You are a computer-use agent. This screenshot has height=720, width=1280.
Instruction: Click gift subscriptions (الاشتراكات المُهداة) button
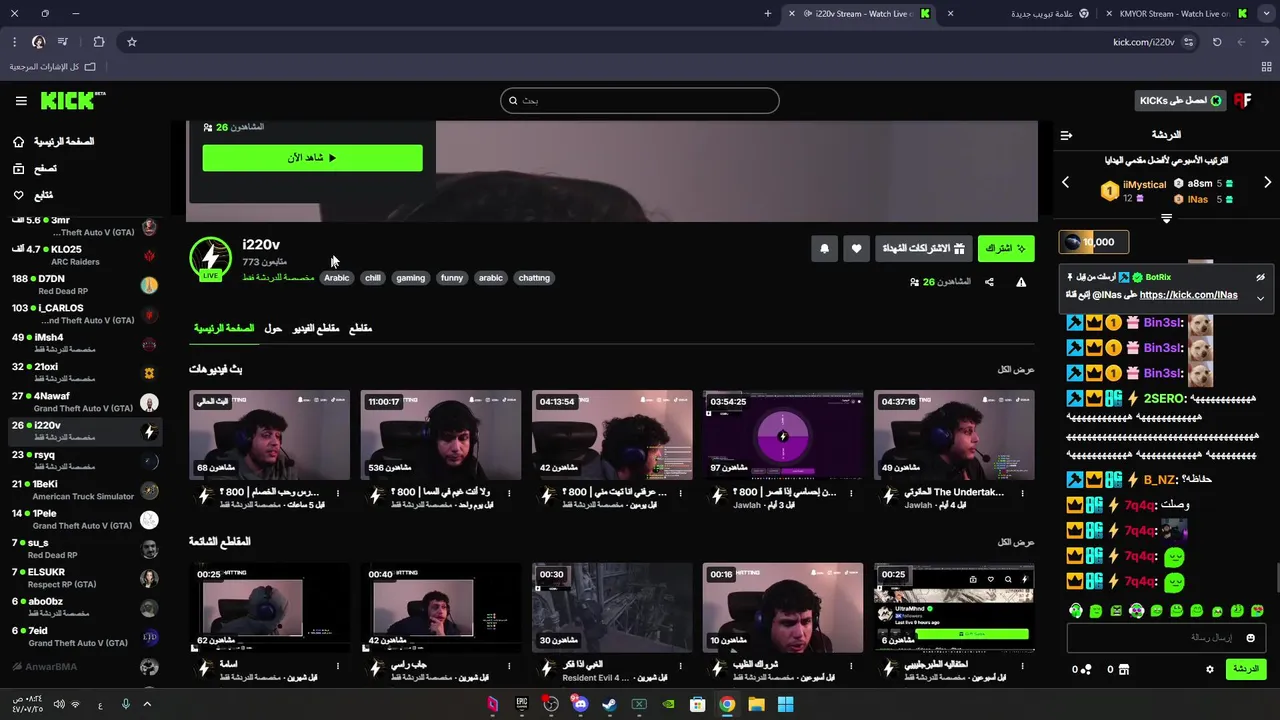pyautogui.click(x=923, y=249)
